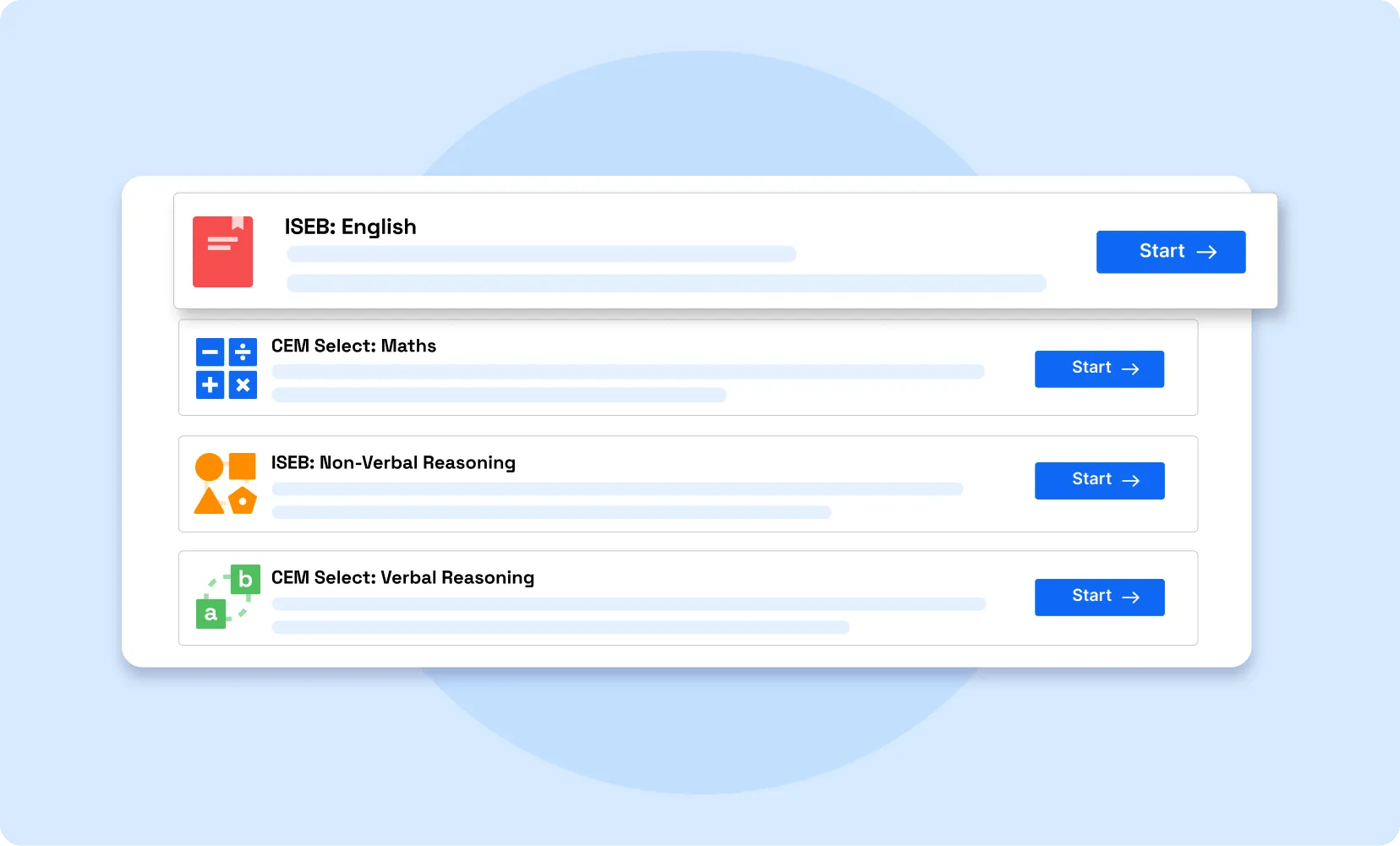Click the green letter b tile
This screenshot has height=846, width=1400.
tap(245, 580)
